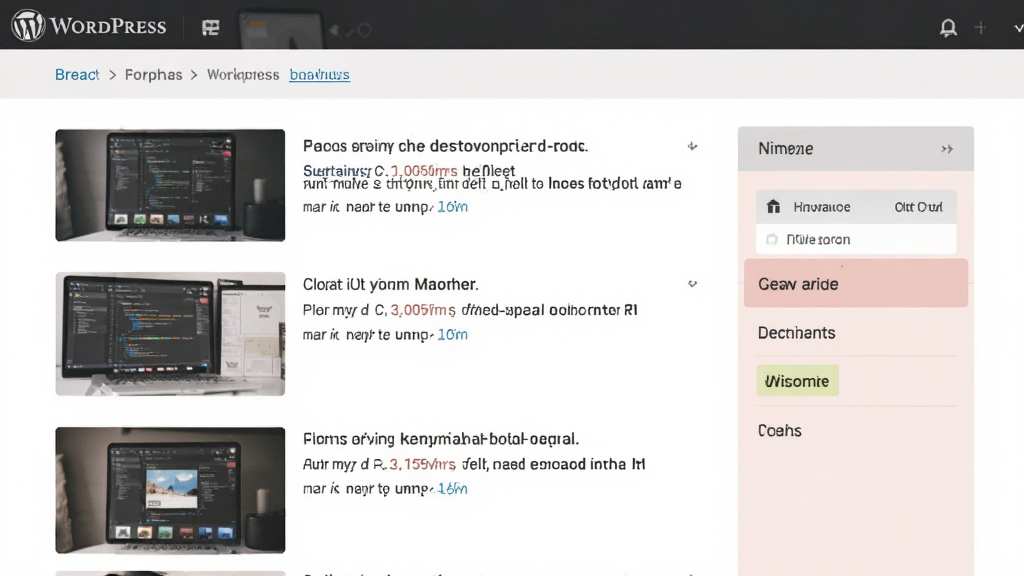
Task: Click the 'Oltt Ourl' label in the sidebar
Action: coord(918,207)
